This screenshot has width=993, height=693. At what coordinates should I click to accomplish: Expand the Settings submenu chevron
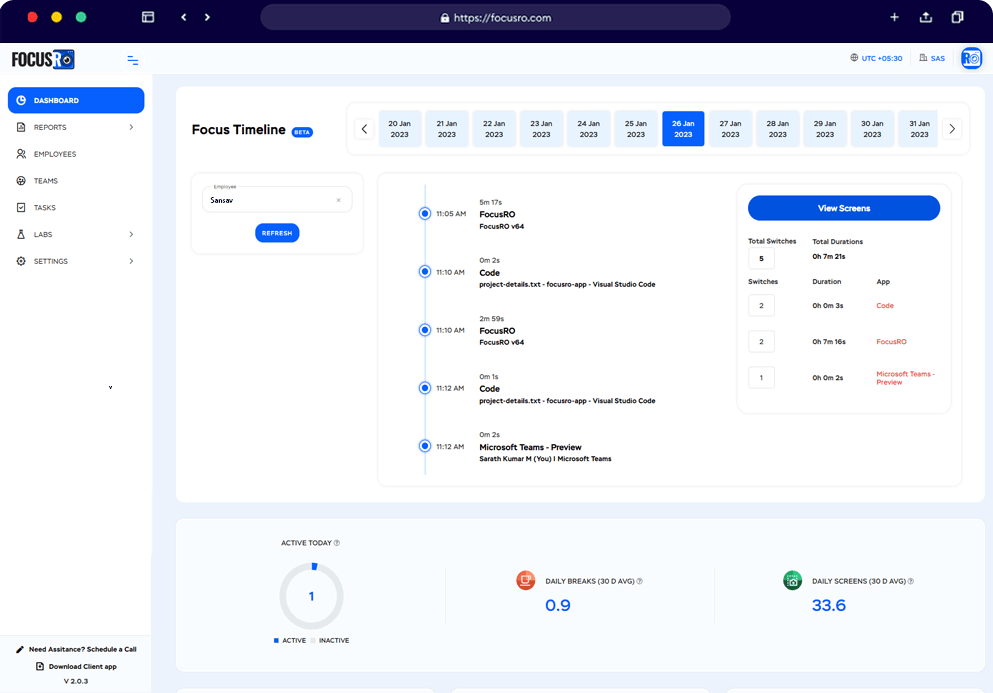tap(131, 261)
